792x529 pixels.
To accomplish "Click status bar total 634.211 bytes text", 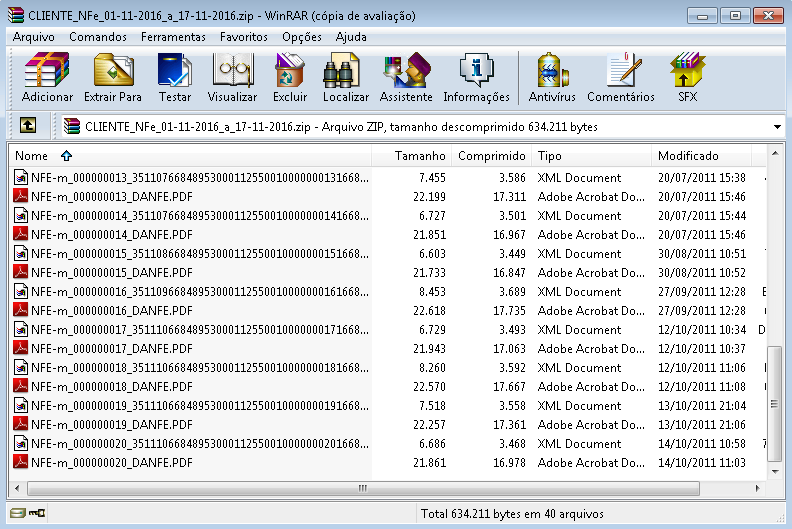I will point(512,513).
